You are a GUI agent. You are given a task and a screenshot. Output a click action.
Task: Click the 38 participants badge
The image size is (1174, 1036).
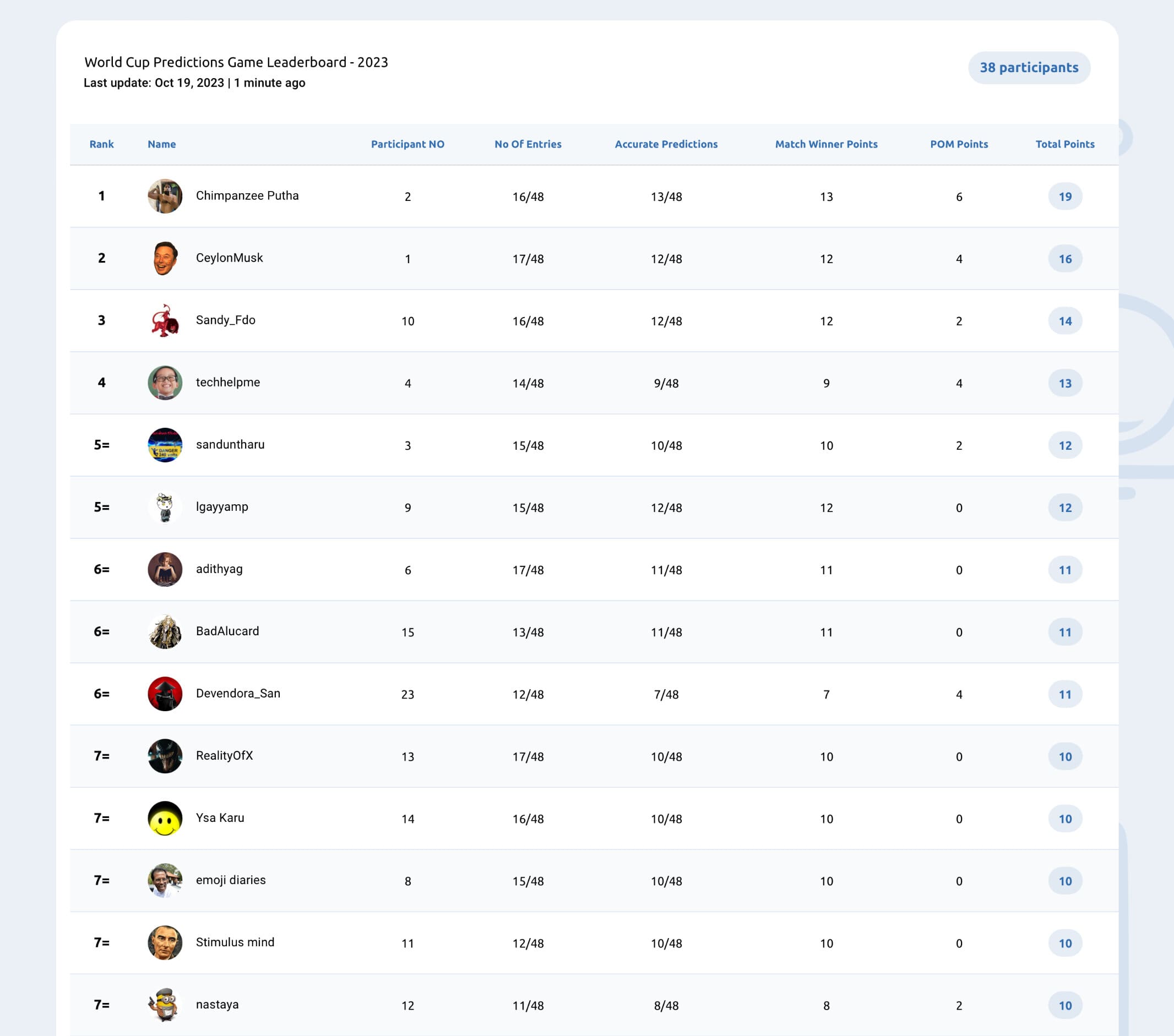click(1029, 68)
